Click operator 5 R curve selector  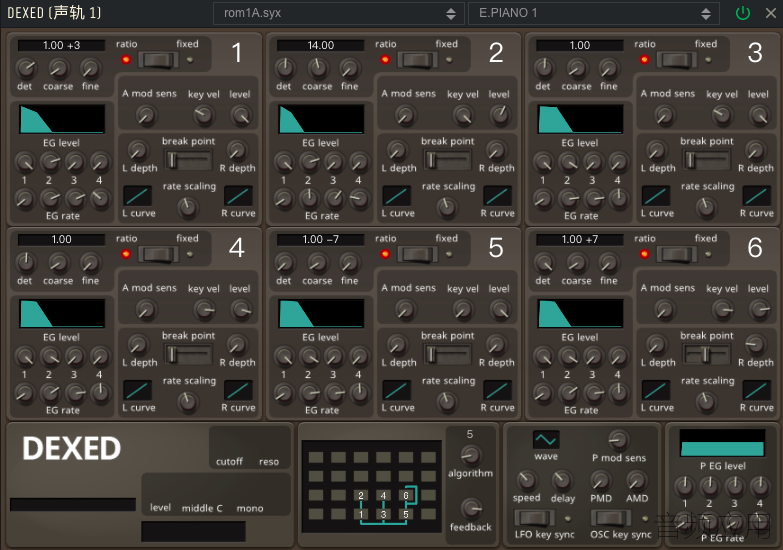(497, 390)
